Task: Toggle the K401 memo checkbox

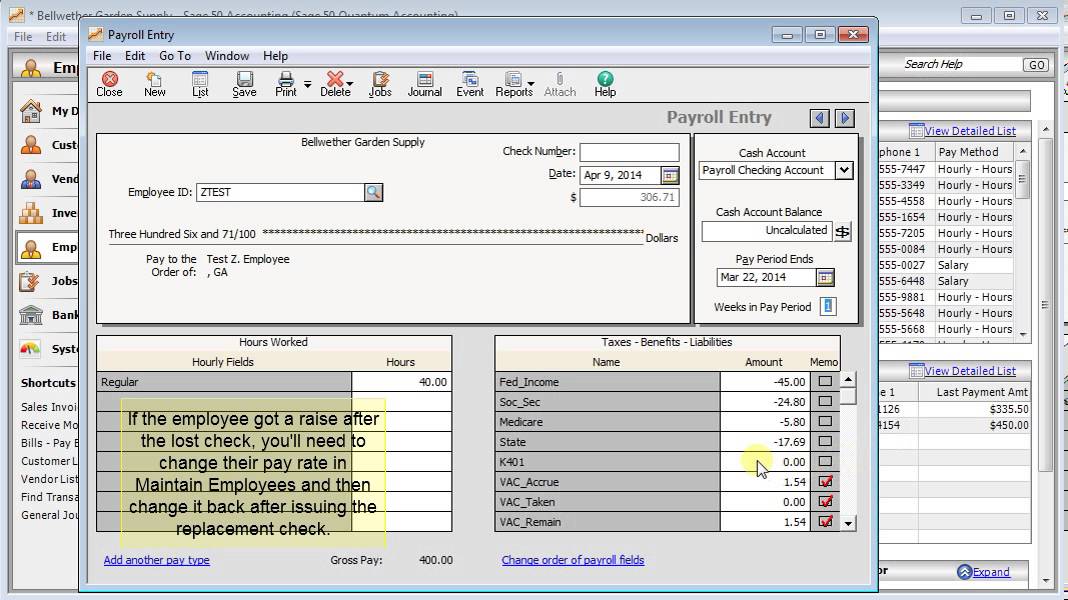Action: (825, 461)
